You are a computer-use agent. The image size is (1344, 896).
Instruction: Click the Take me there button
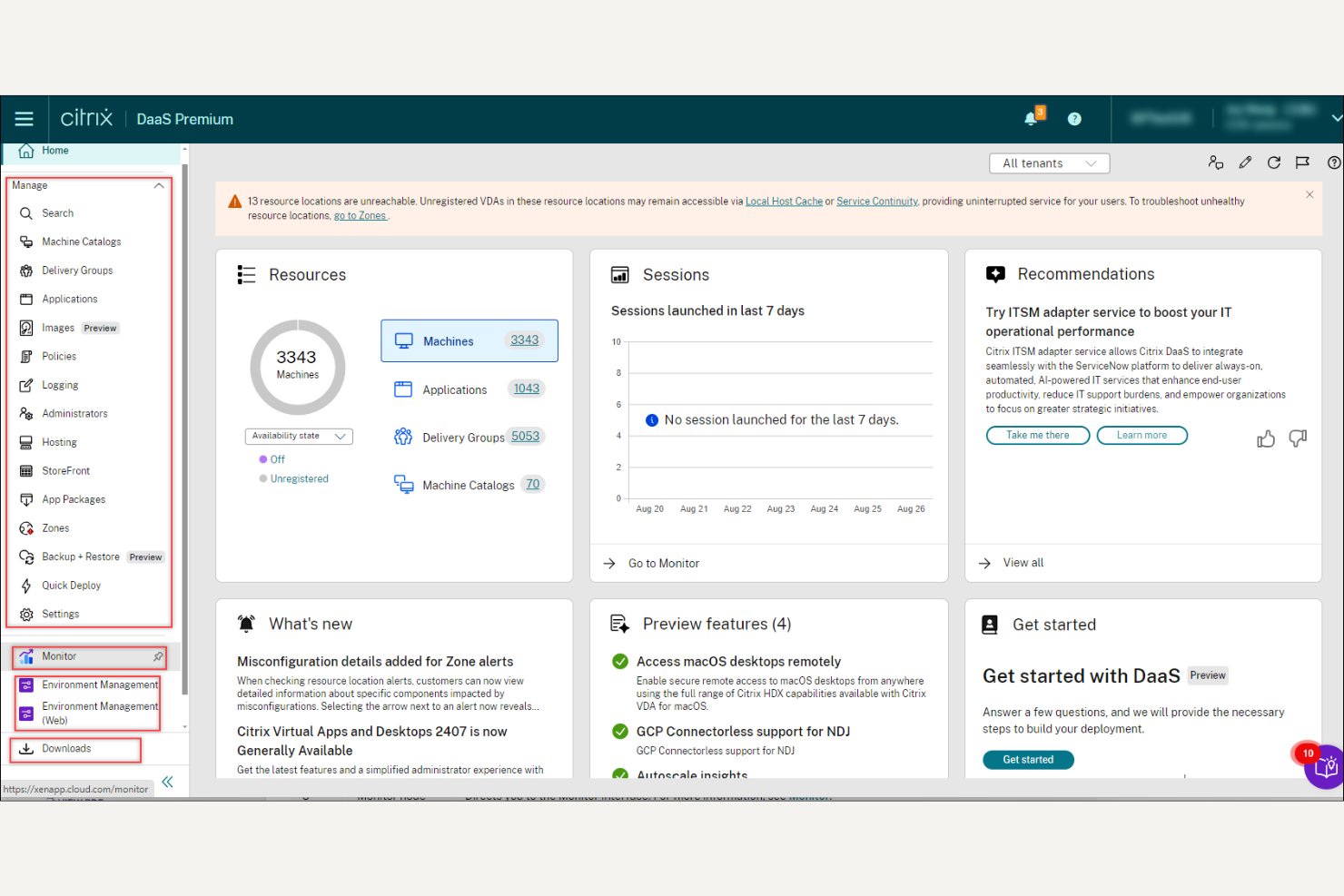[1038, 436]
